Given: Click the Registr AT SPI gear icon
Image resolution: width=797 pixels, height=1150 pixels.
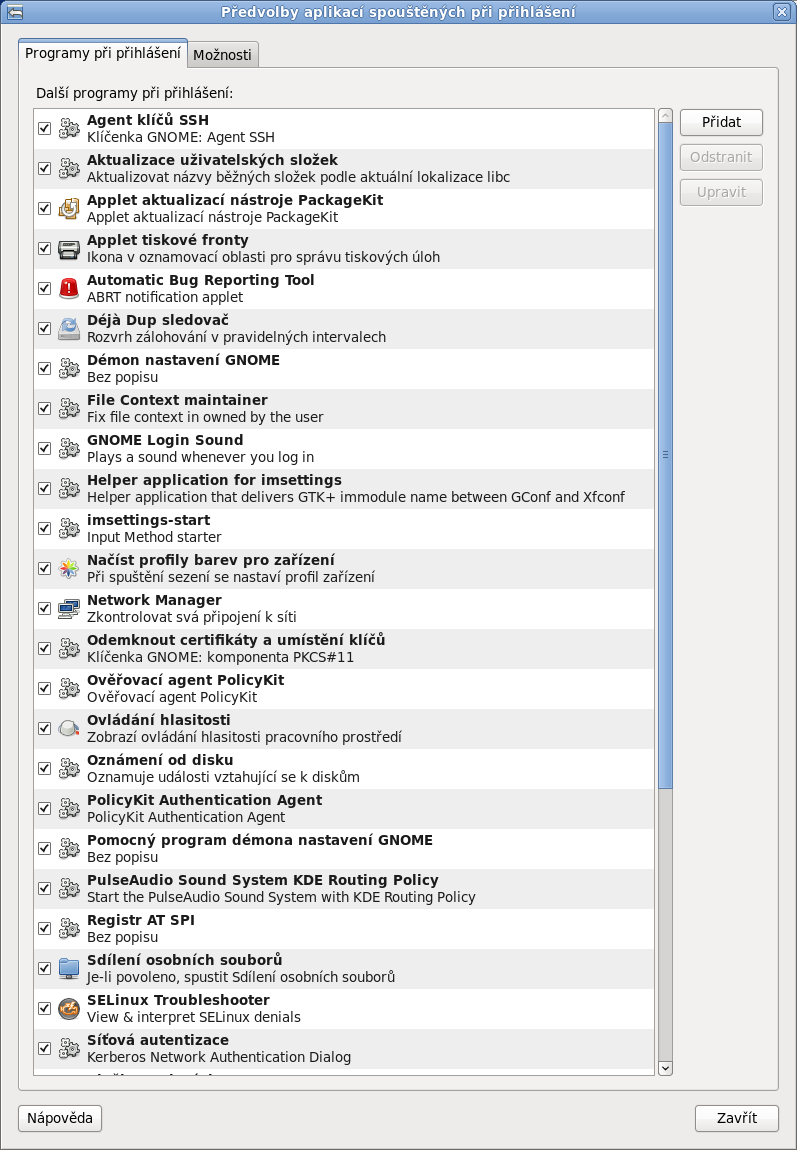Looking at the screenshot, I should pos(69,928).
